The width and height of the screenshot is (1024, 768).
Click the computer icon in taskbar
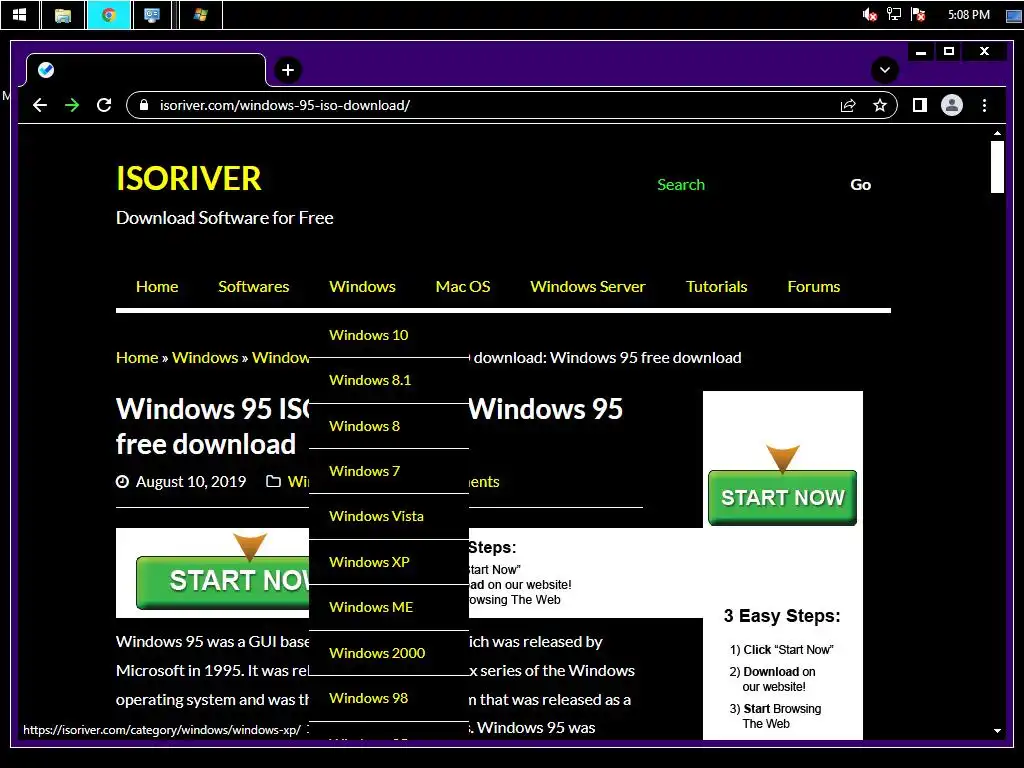[152, 14]
